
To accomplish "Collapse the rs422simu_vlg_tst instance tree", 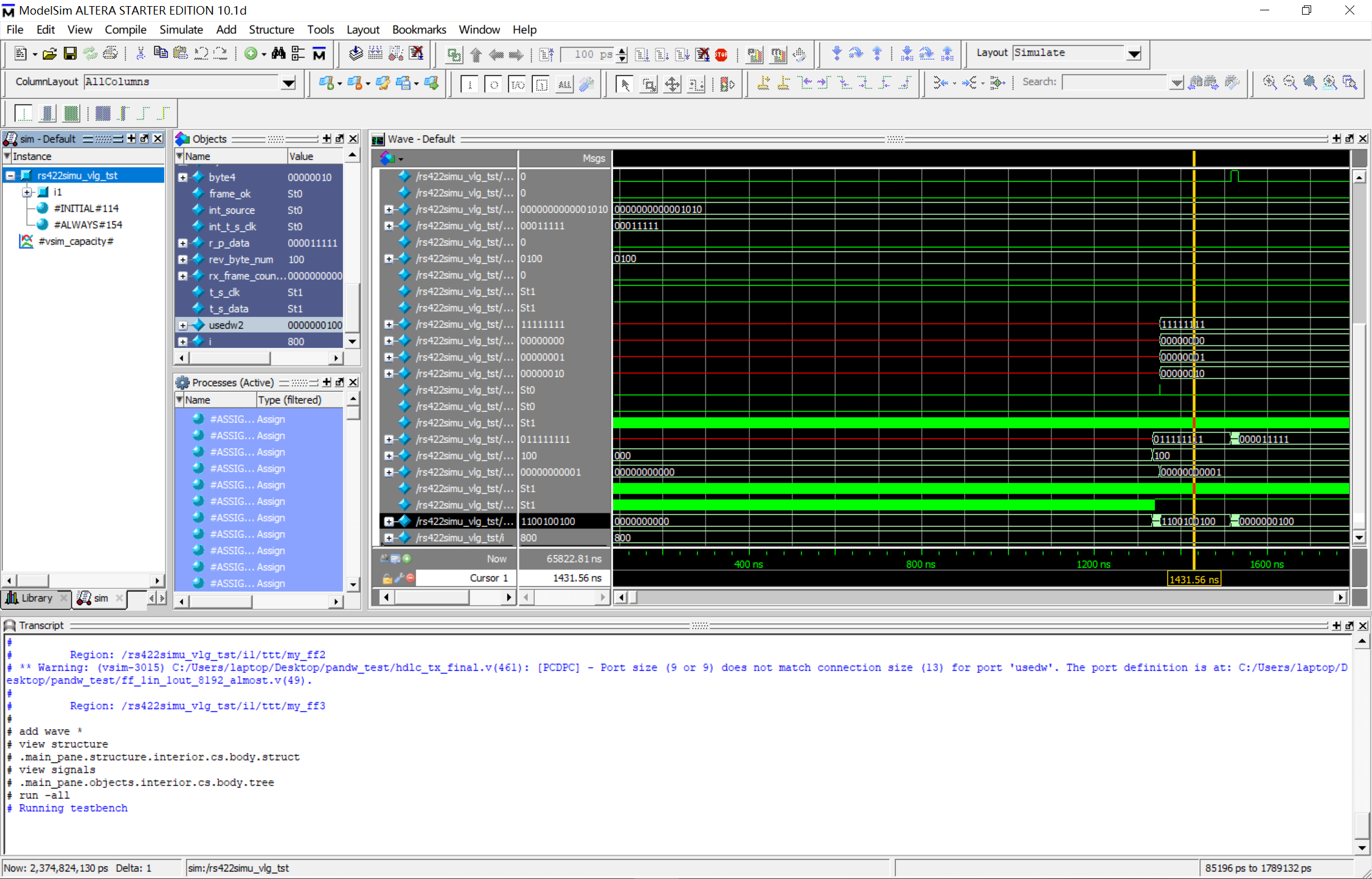I will [x=10, y=176].
